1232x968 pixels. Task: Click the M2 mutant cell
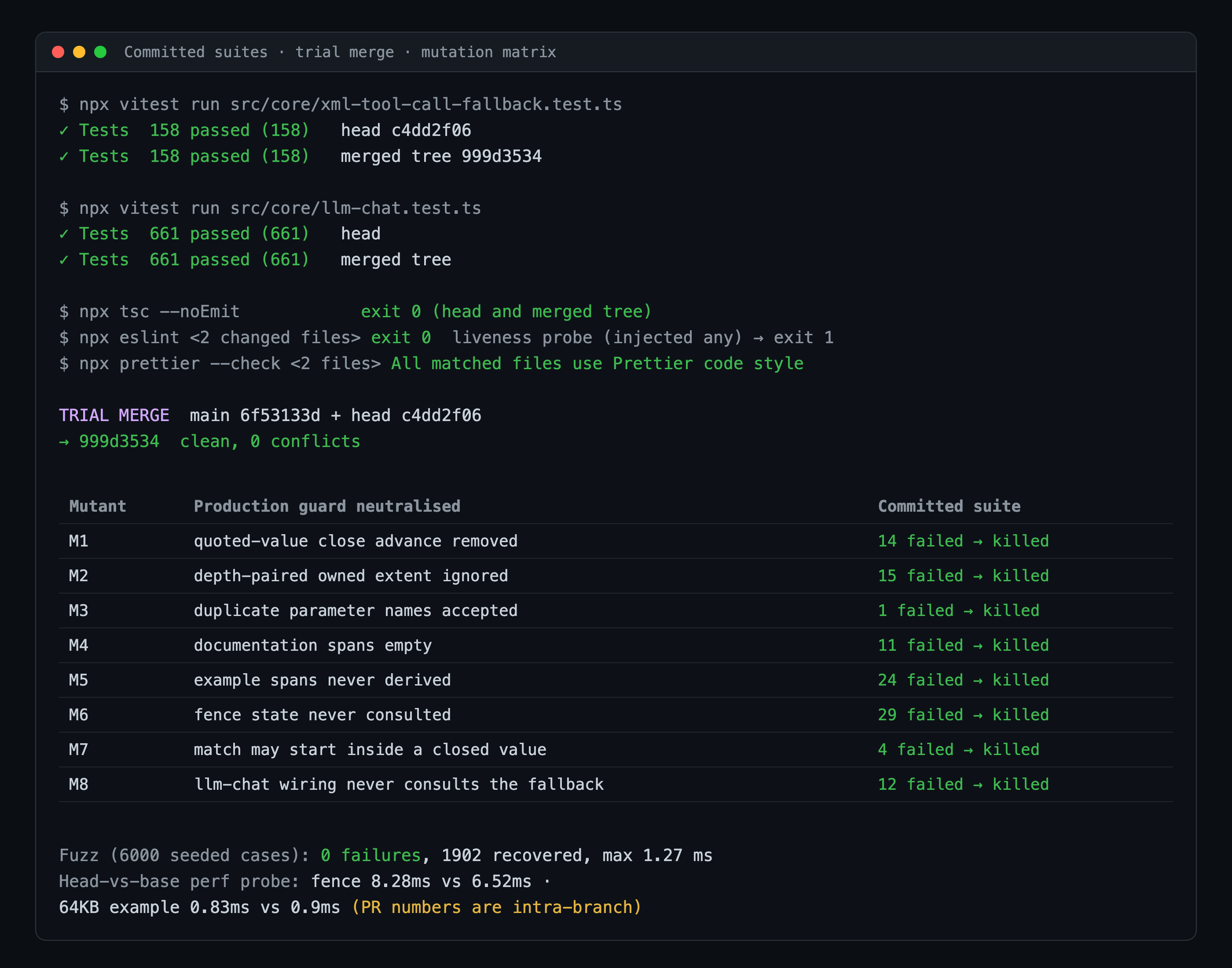(79, 576)
